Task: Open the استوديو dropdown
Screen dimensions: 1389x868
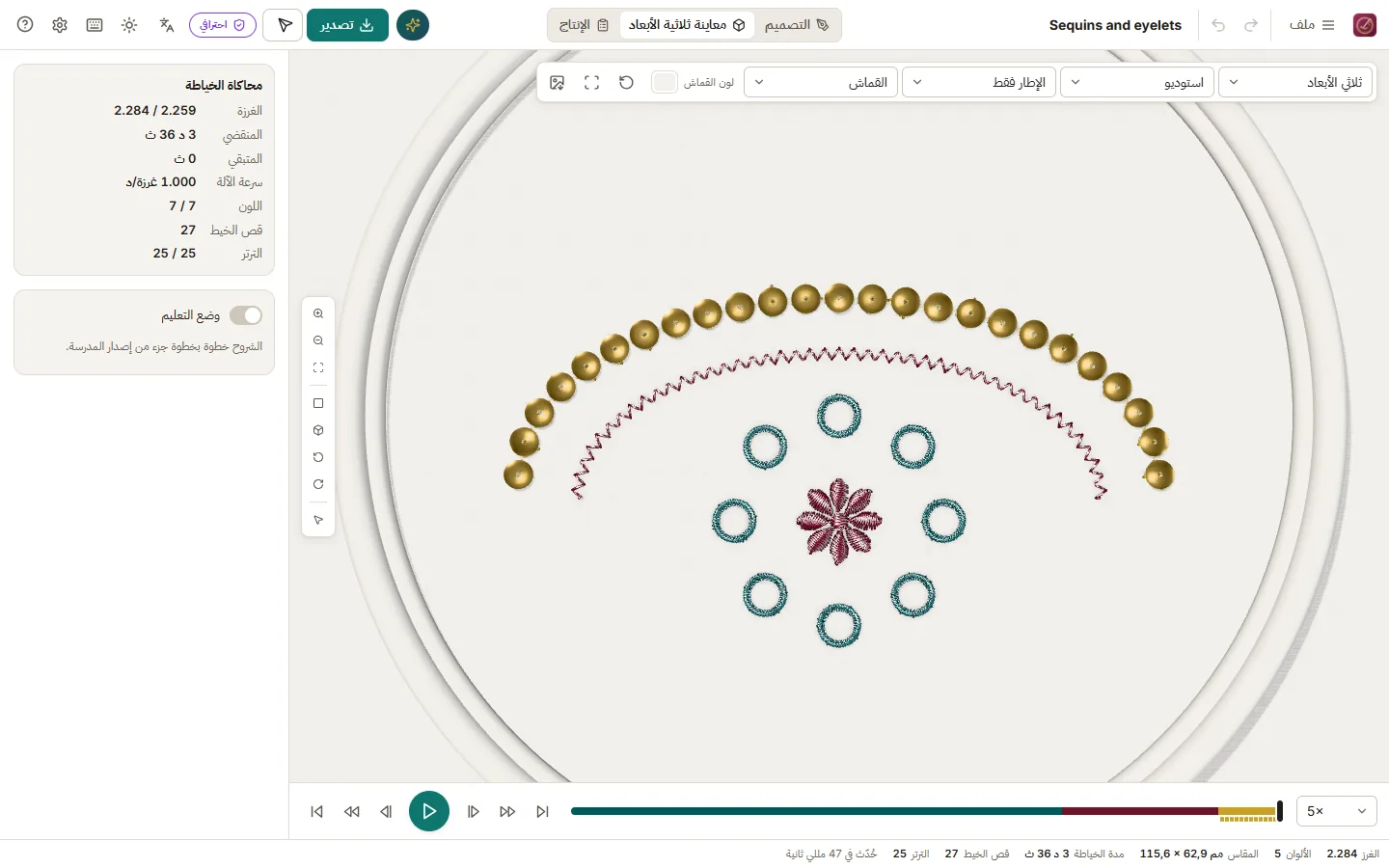Action: tap(1137, 82)
